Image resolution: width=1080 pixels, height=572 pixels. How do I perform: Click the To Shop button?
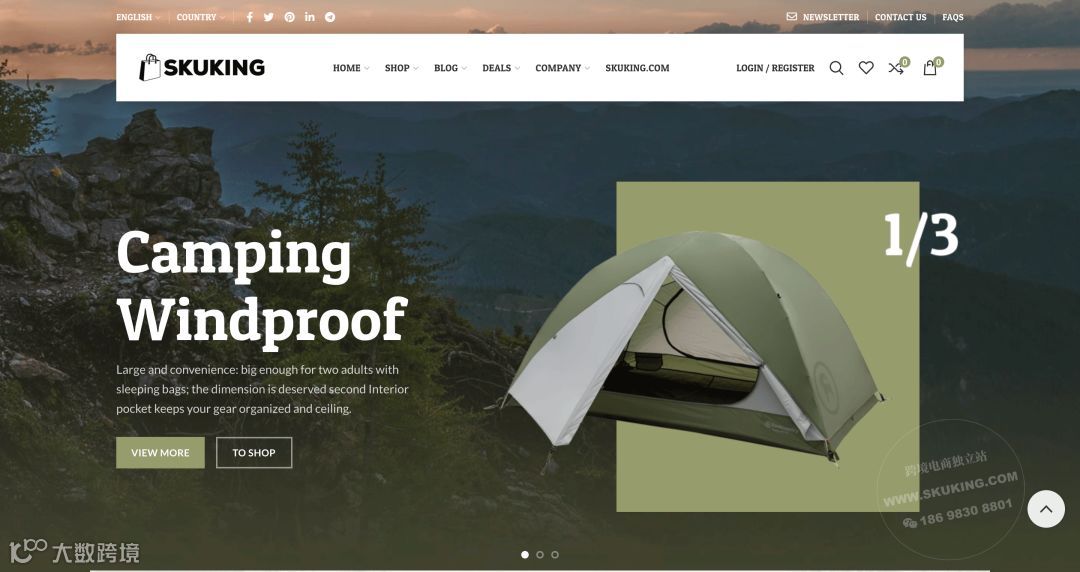[254, 453]
